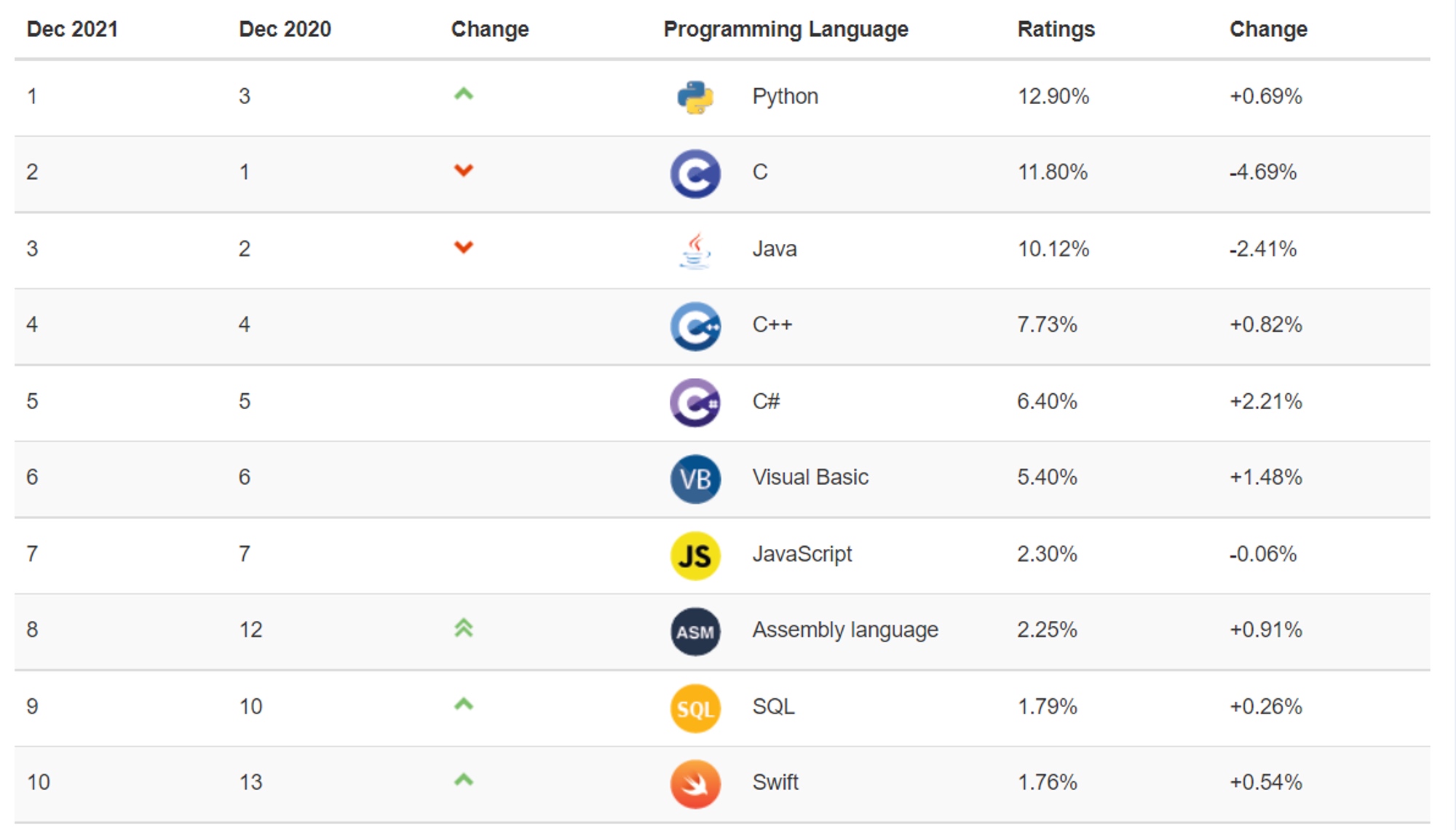Select the C language logo

tap(695, 174)
